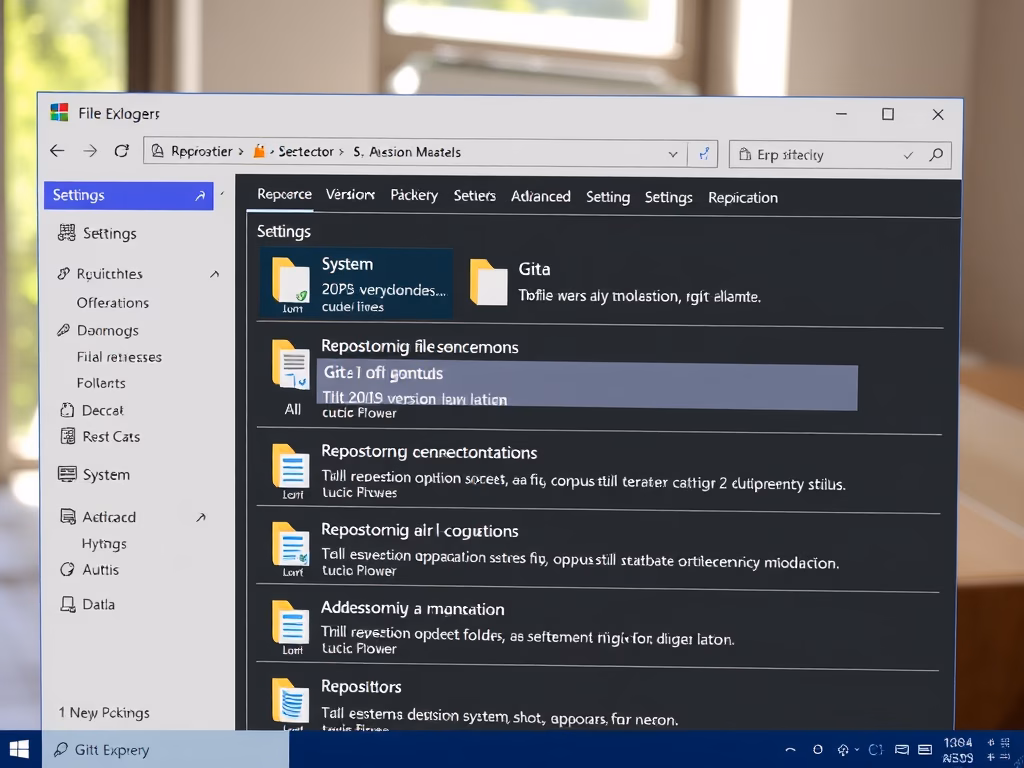
Task: Click the Repostorng cenrectontations title
Action: (x=429, y=453)
